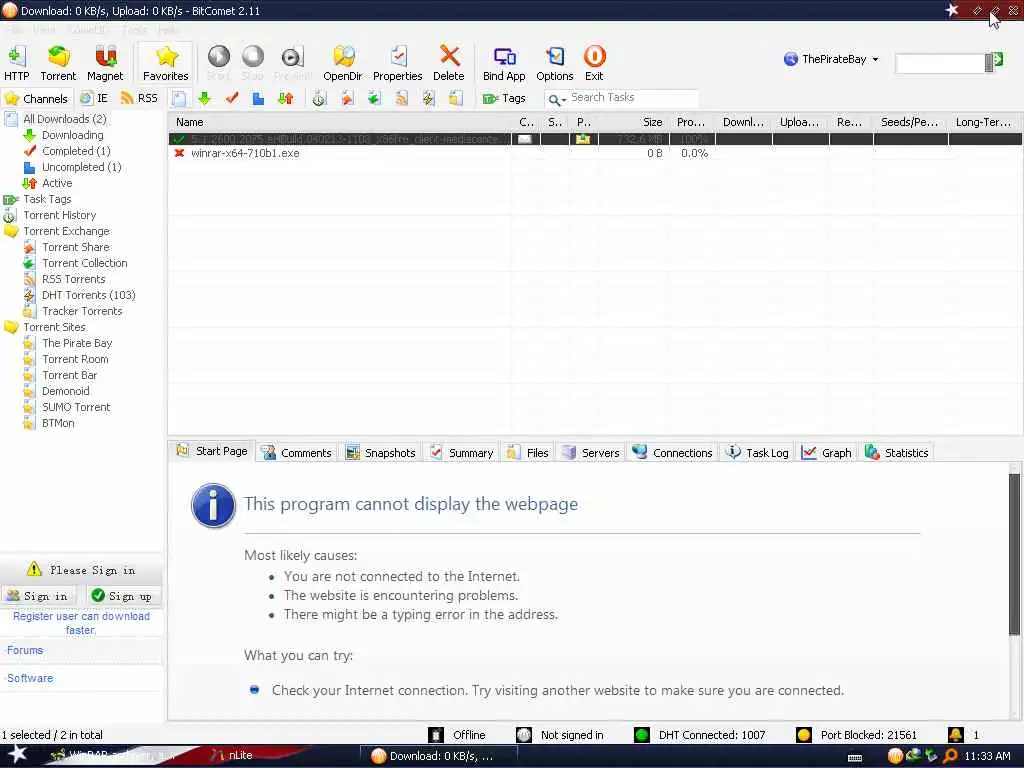Open Torrent History in sidebar
Image resolution: width=1024 pixels, height=768 pixels.
(x=59, y=216)
